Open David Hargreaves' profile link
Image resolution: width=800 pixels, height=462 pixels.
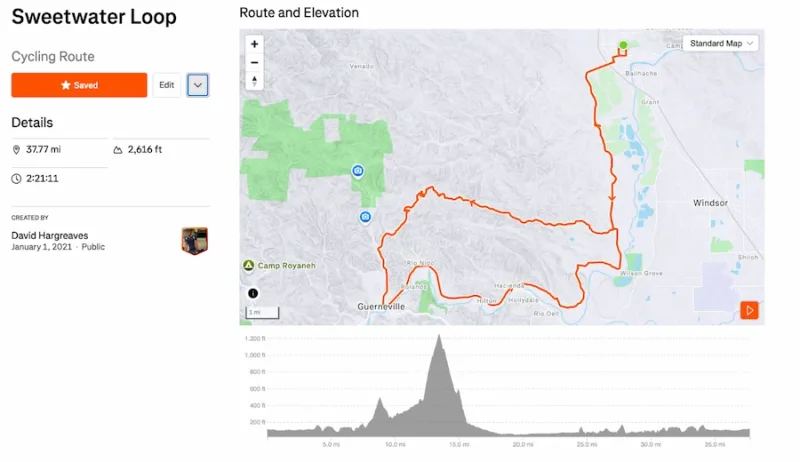coord(50,235)
